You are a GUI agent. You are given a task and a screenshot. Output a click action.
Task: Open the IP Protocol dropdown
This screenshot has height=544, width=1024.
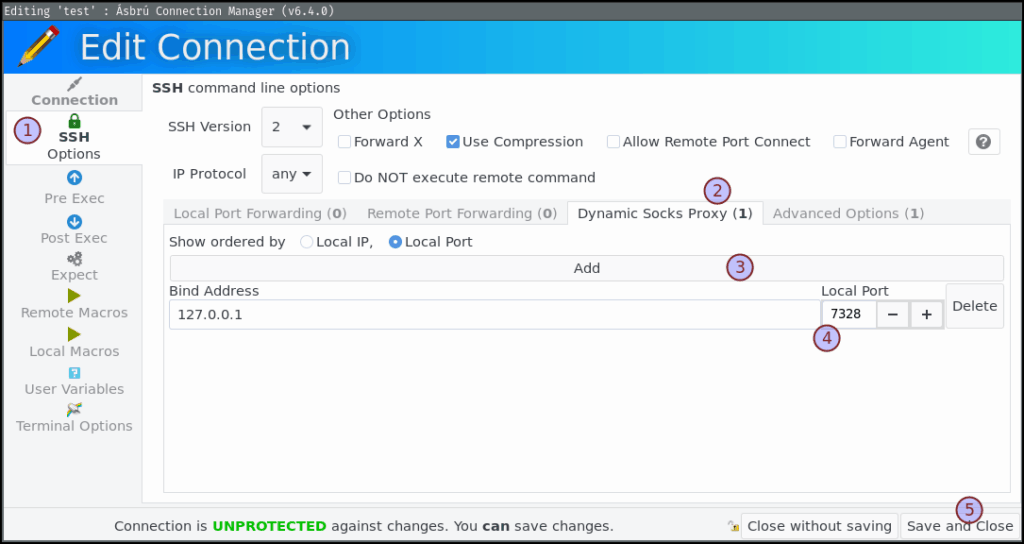tap(292, 174)
